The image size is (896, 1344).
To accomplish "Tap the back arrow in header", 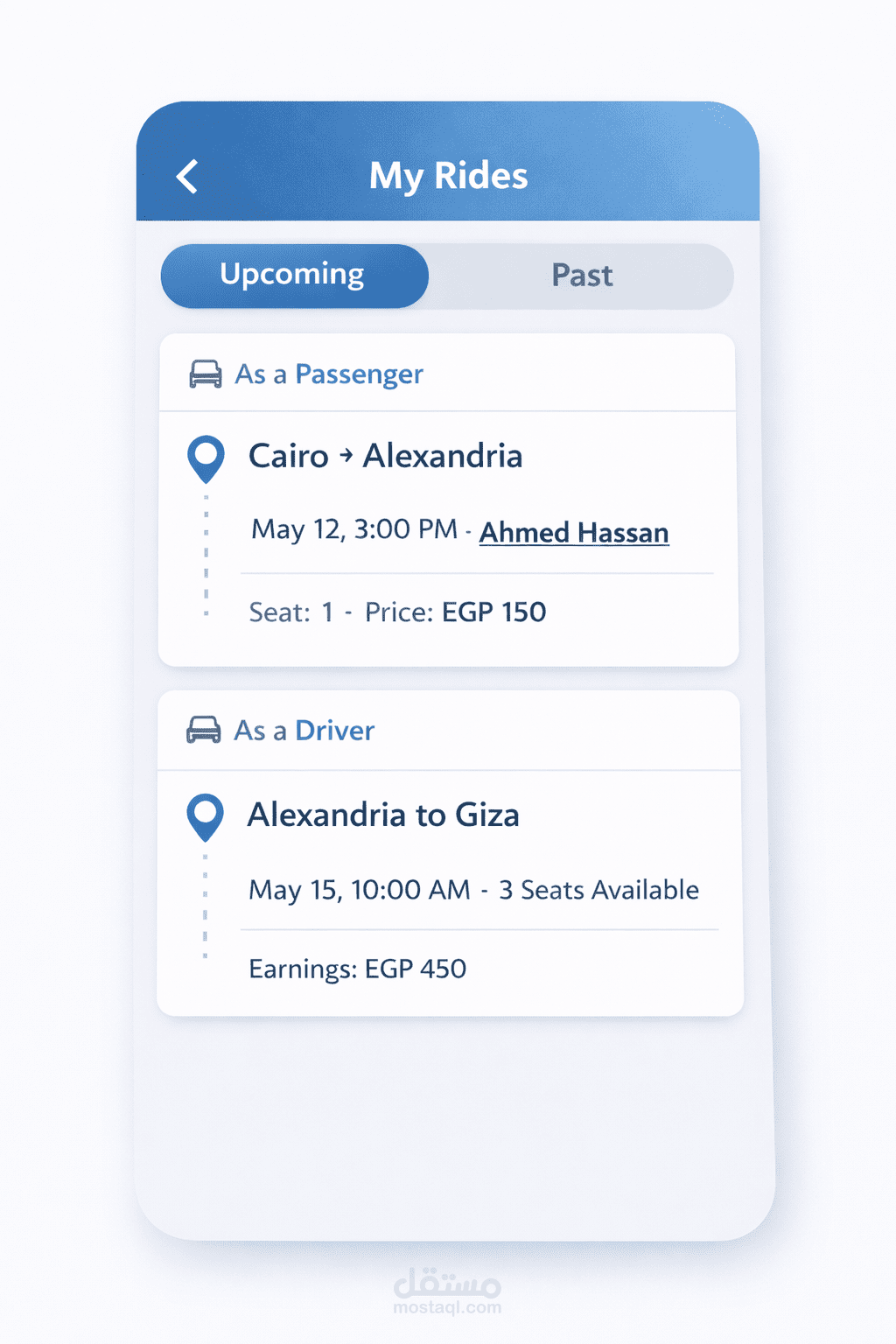I will [x=187, y=176].
